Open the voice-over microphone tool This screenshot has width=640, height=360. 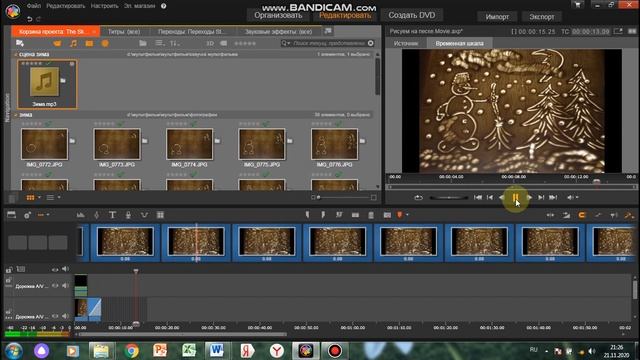click(x=128, y=215)
